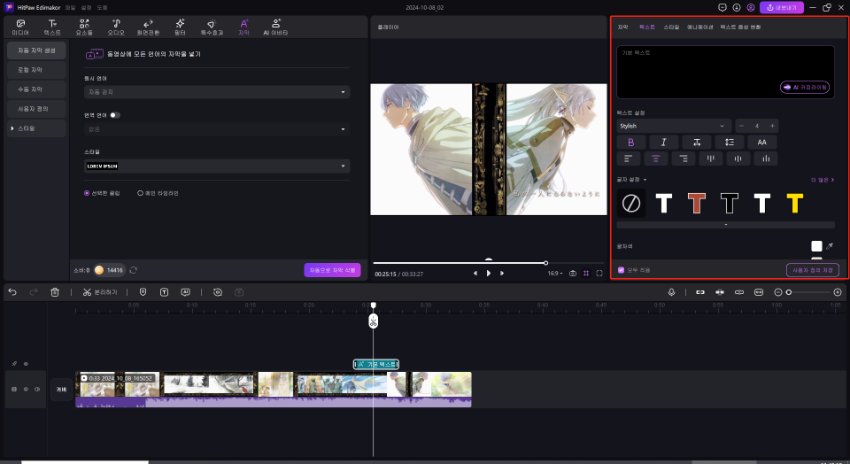The image size is (850, 464).
Task: Open the Filter (필터) tool tab
Action: tap(180, 25)
